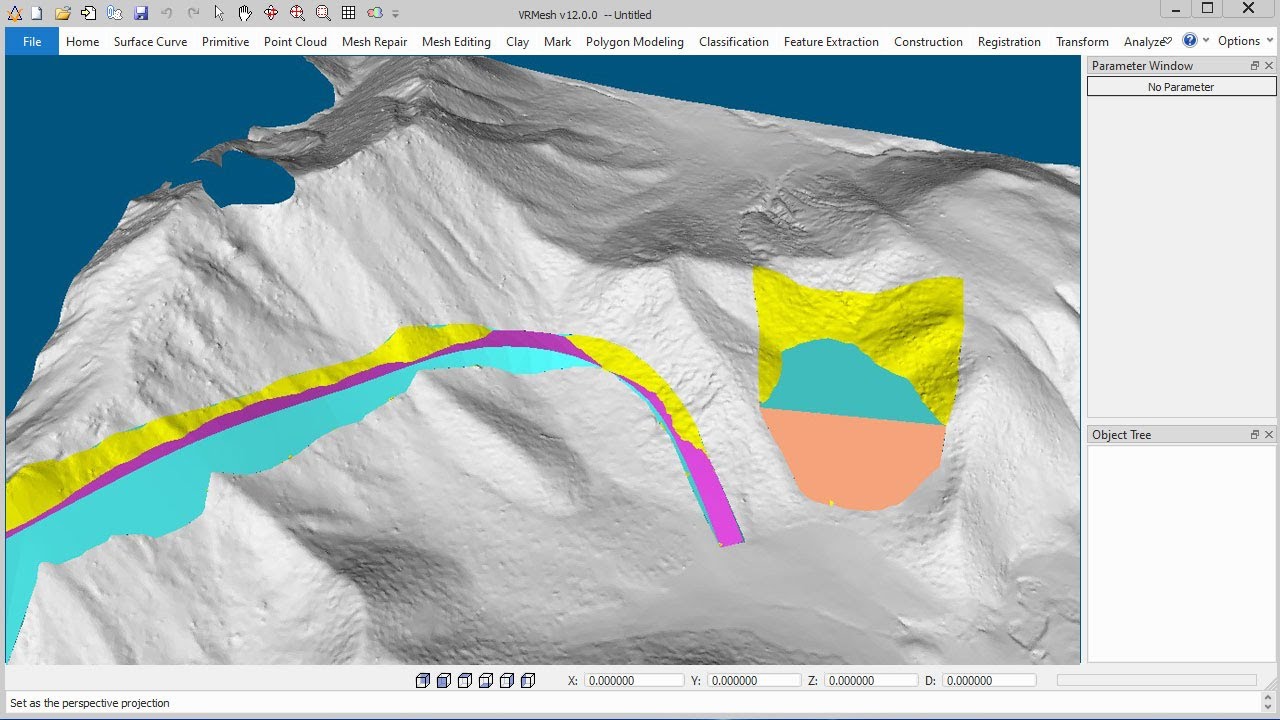This screenshot has width=1280, height=720.
Task: Click the rightmost view-cube icon in status bar
Action: 528,681
